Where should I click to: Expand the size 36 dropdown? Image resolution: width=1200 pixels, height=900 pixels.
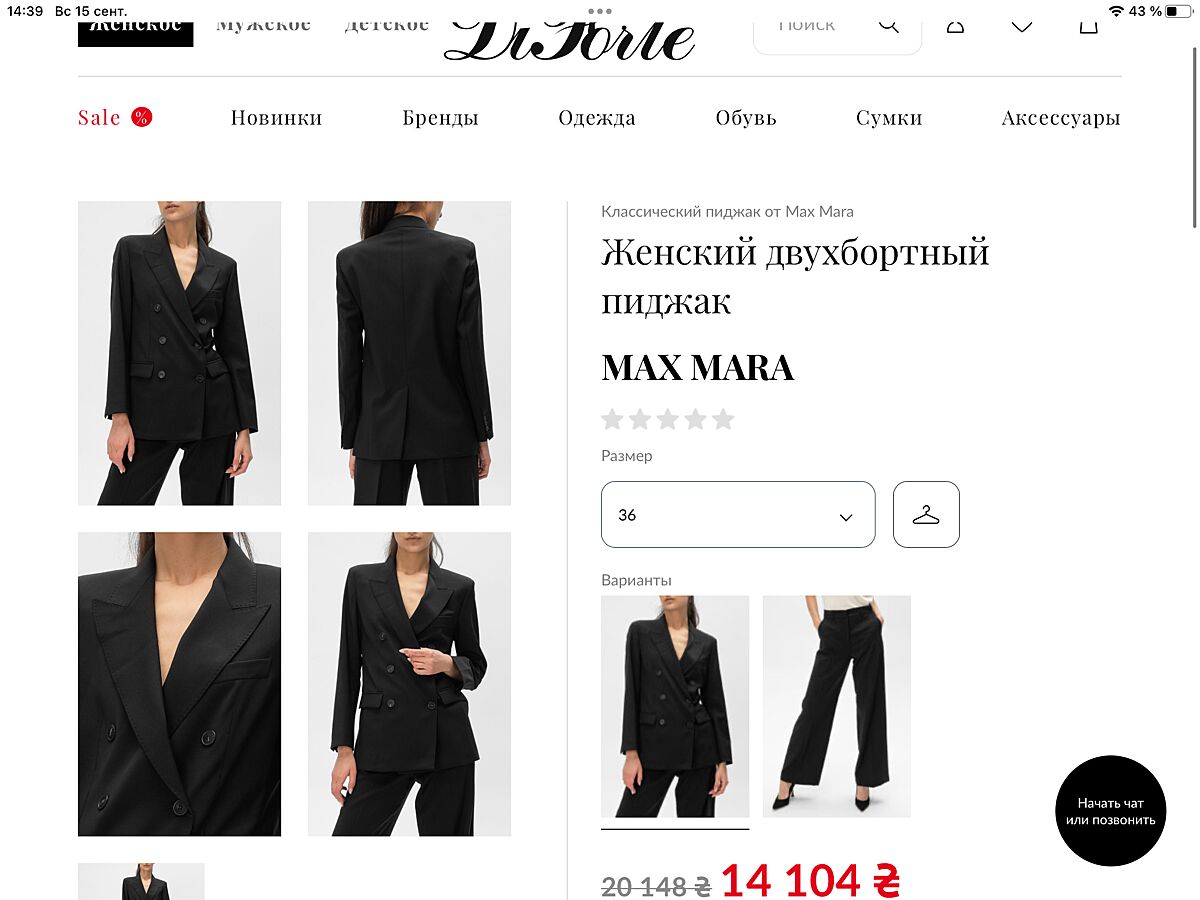coord(738,515)
